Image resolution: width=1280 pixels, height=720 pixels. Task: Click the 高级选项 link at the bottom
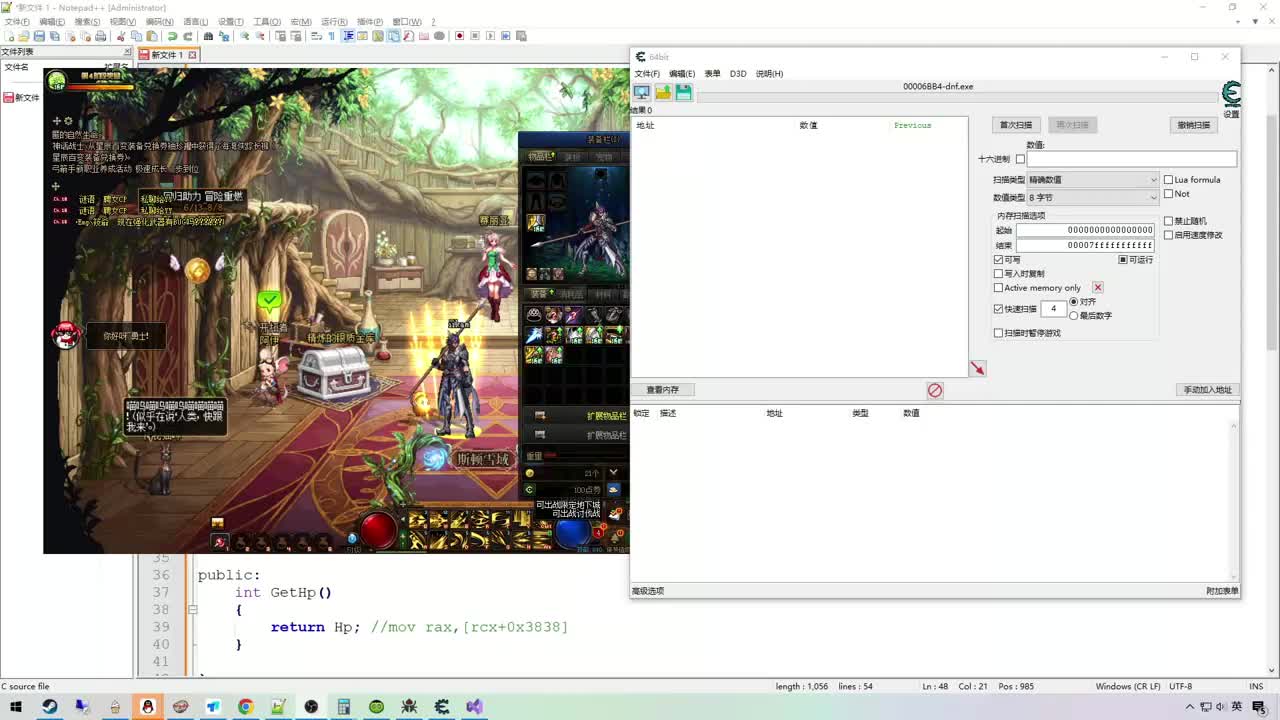(648, 591)
